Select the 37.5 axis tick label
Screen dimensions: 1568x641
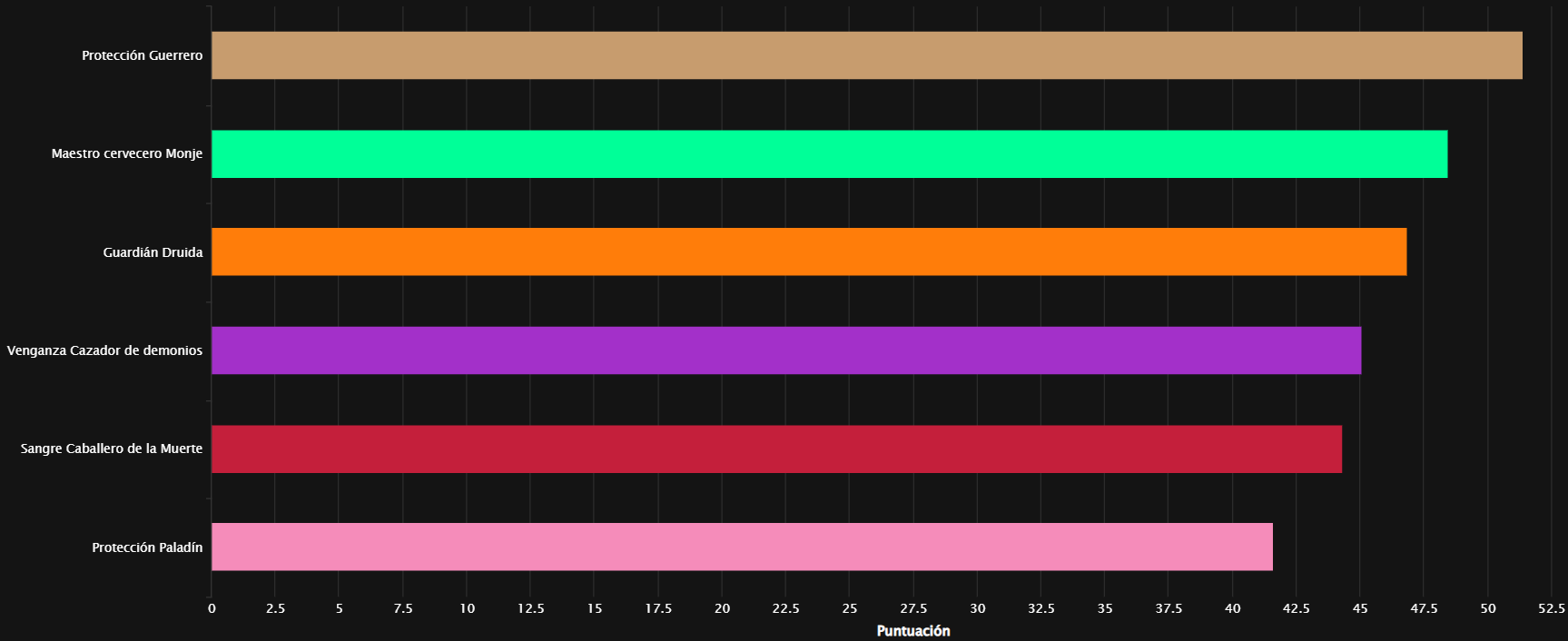tap(1169, 608)
